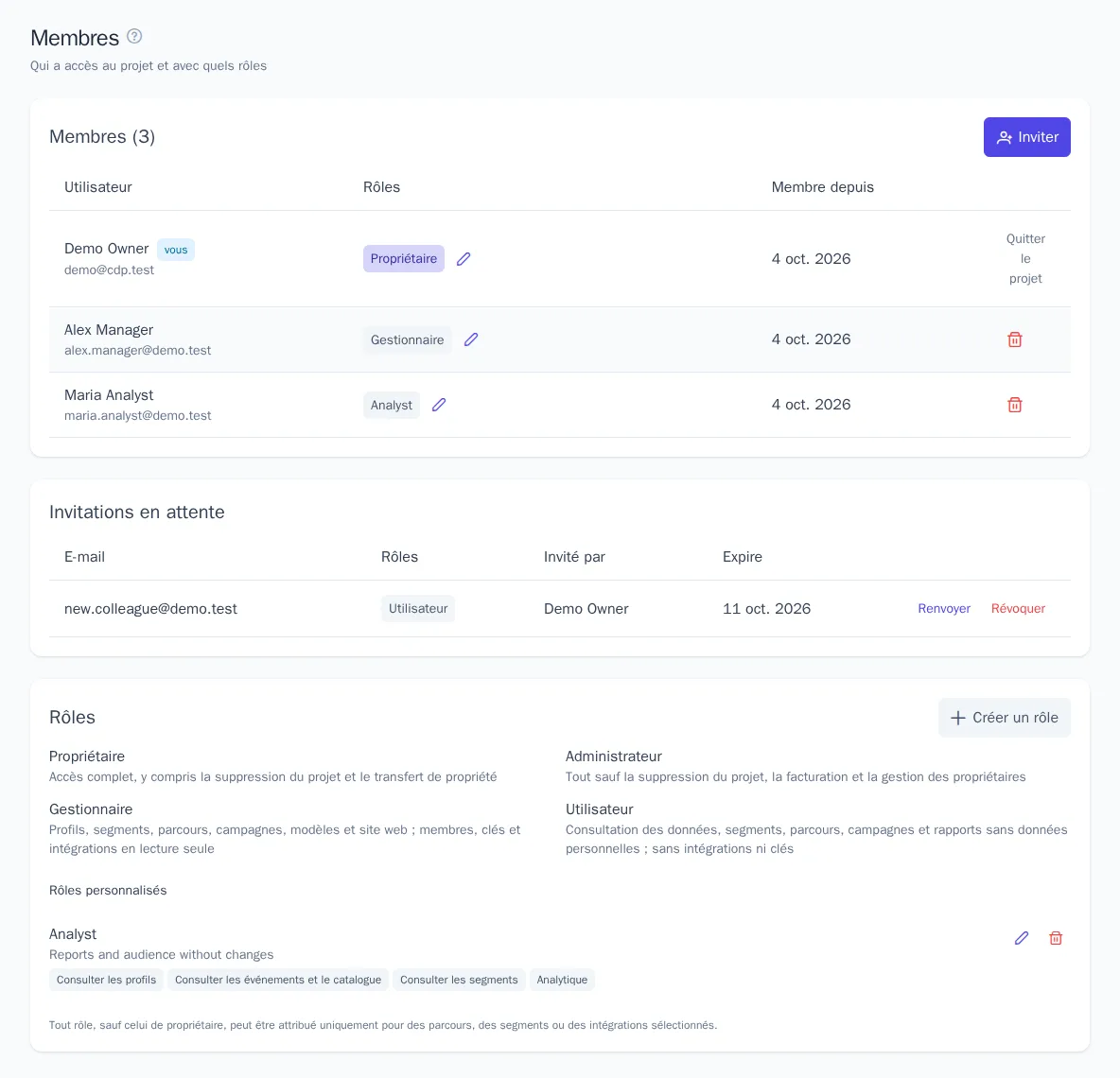
Task: Edit the custom Analyst role pencil icon
Action: (x=1022, y=938)
